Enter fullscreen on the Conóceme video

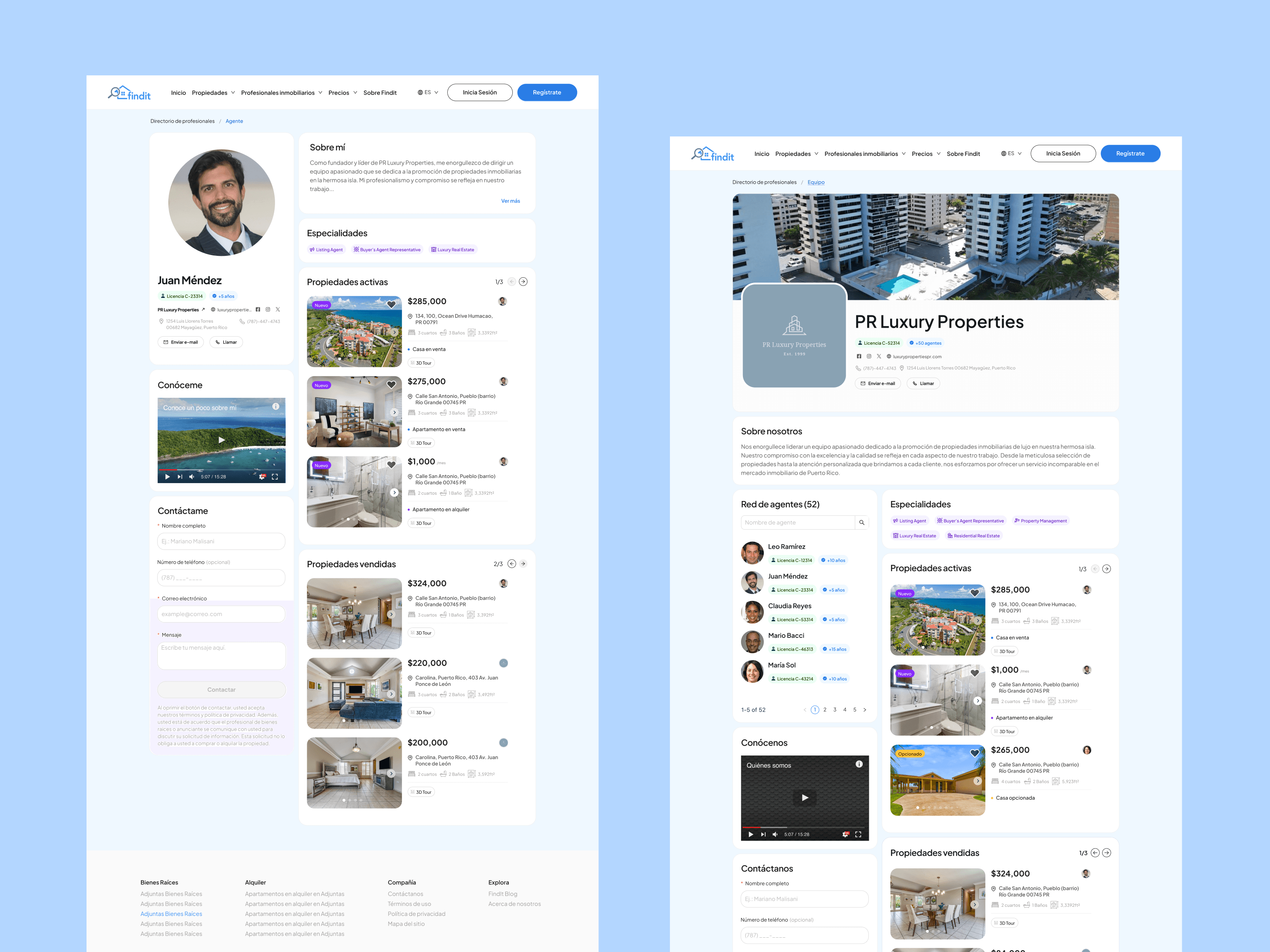[x=275, y=477]
